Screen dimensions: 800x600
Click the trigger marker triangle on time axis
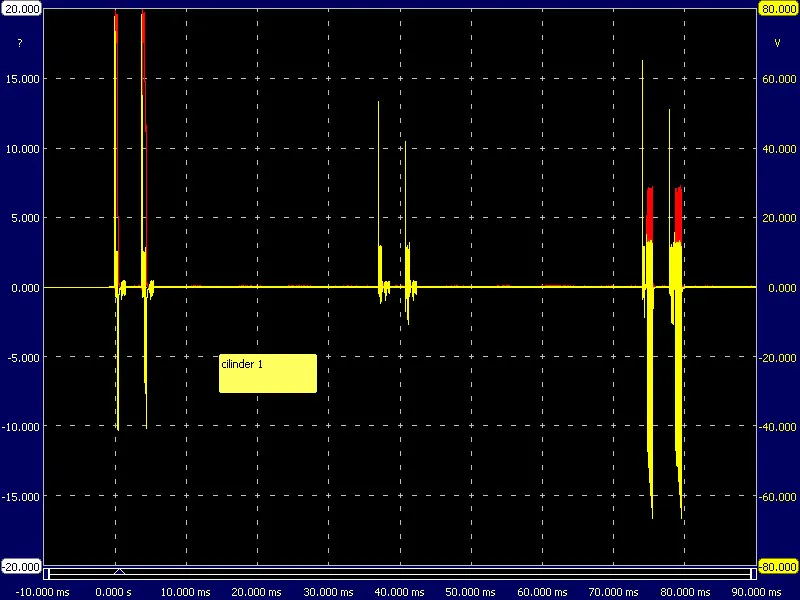(119, 571)
